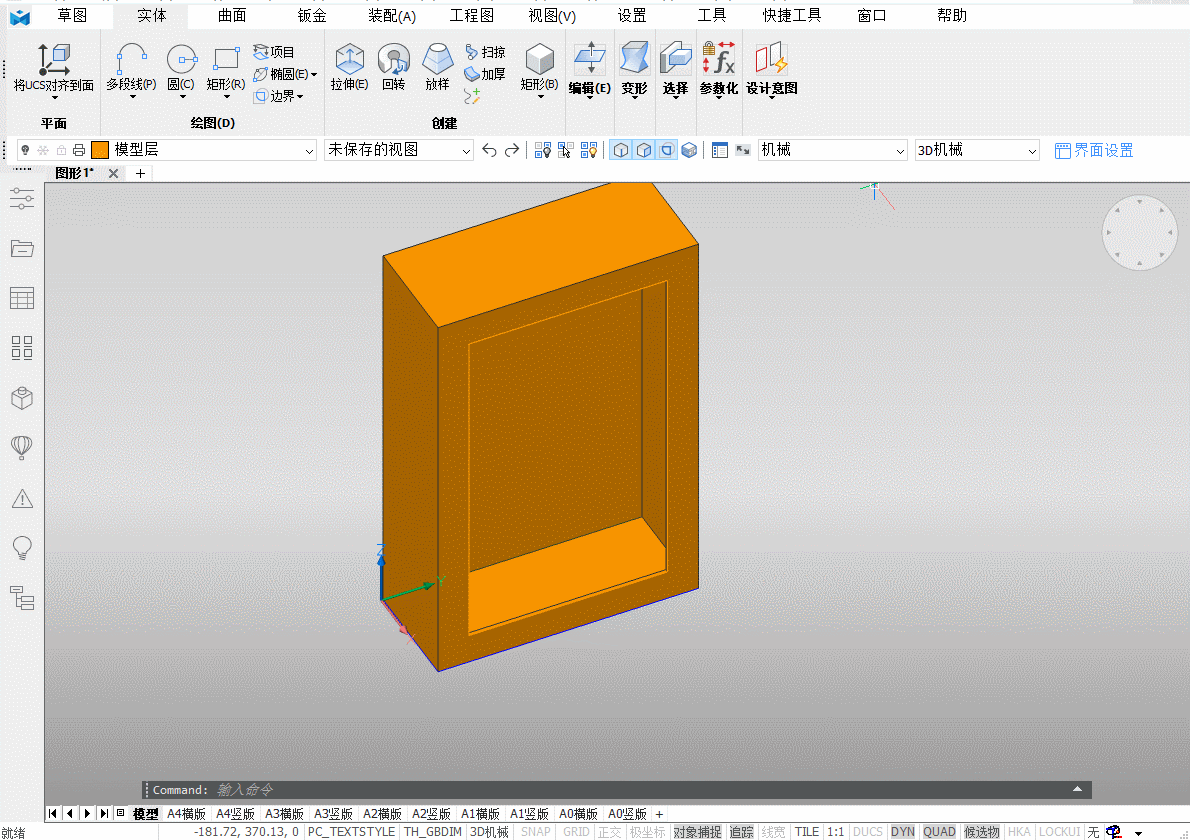Viewport: 1190px width, 840px height.
Task: Click the 界面设置 interface settings link
Action: tap(1094, 150)
